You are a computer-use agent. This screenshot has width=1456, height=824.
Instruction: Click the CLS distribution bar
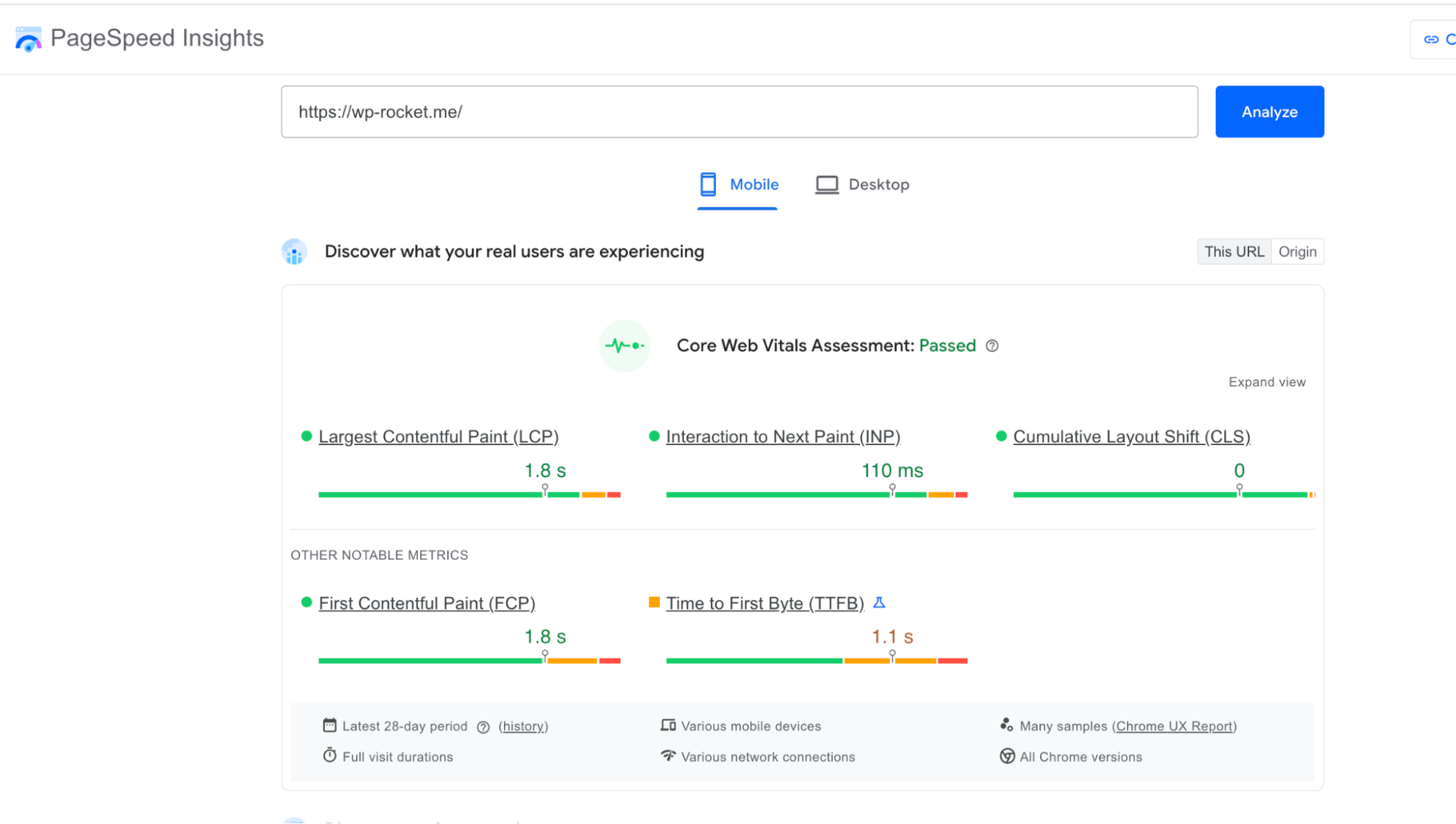1164,495
